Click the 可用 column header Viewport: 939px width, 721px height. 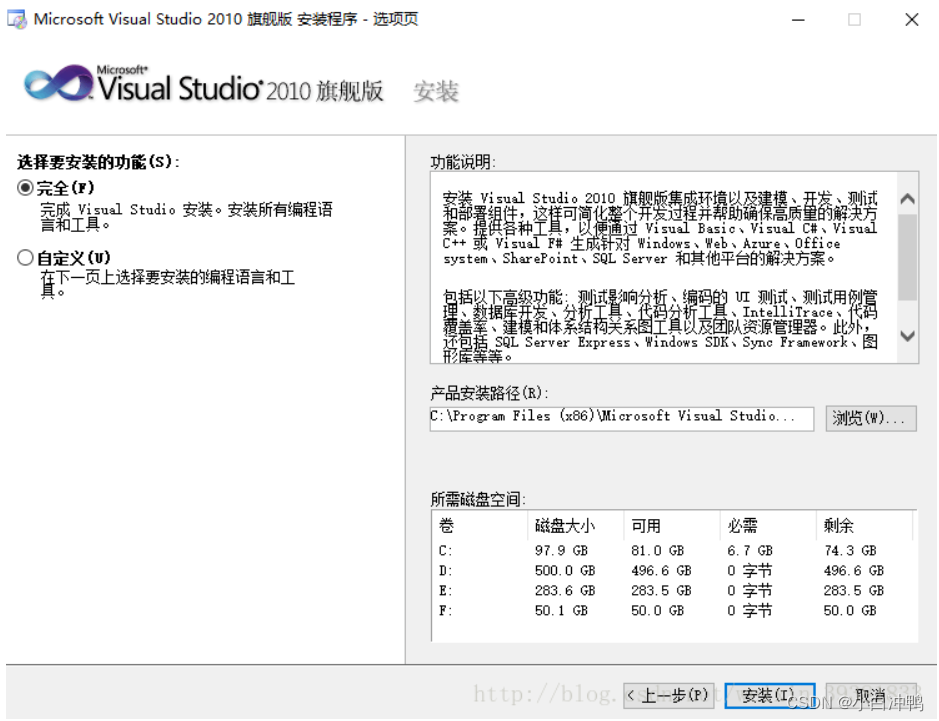[x=646, y=526]
